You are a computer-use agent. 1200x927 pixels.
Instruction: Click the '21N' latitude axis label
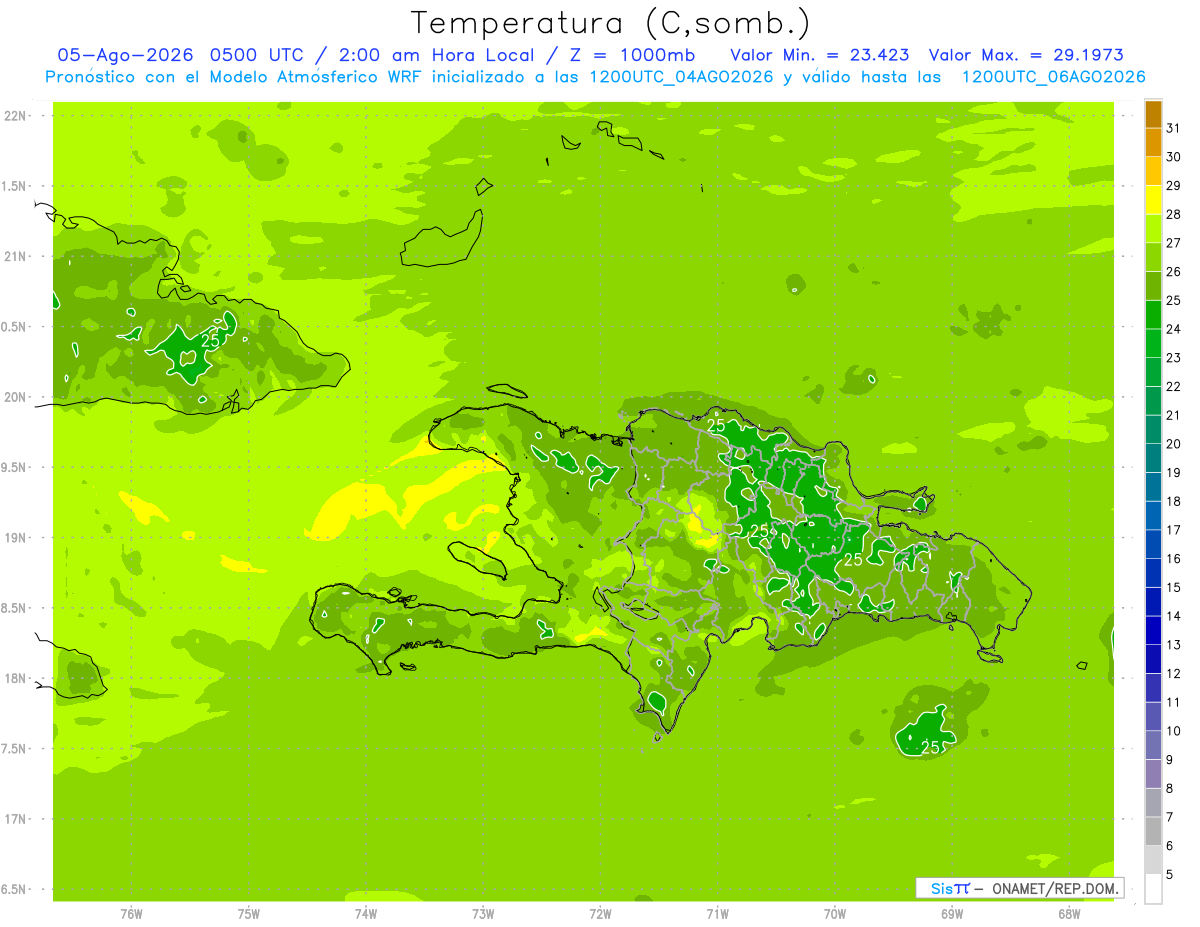(15, 257)
